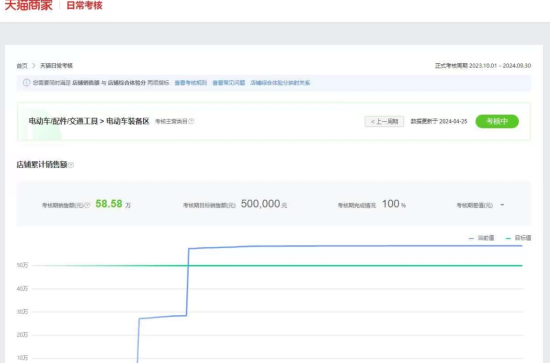Click help icon beside 店铺累计销售额 heading
Image resolution: width=550 pixels, height=363 pixels.
tap(71, 165)
